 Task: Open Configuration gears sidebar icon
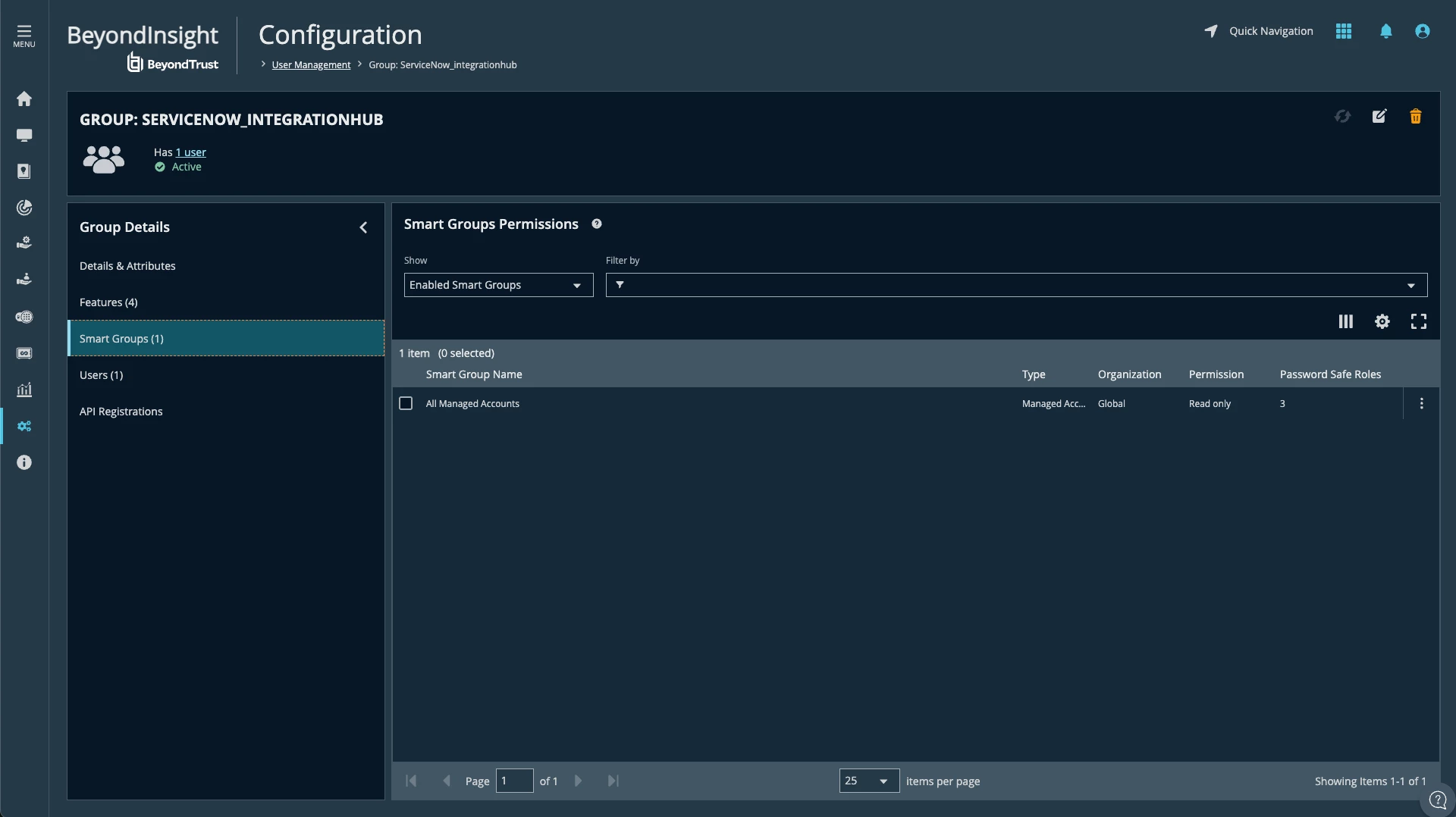24,426
